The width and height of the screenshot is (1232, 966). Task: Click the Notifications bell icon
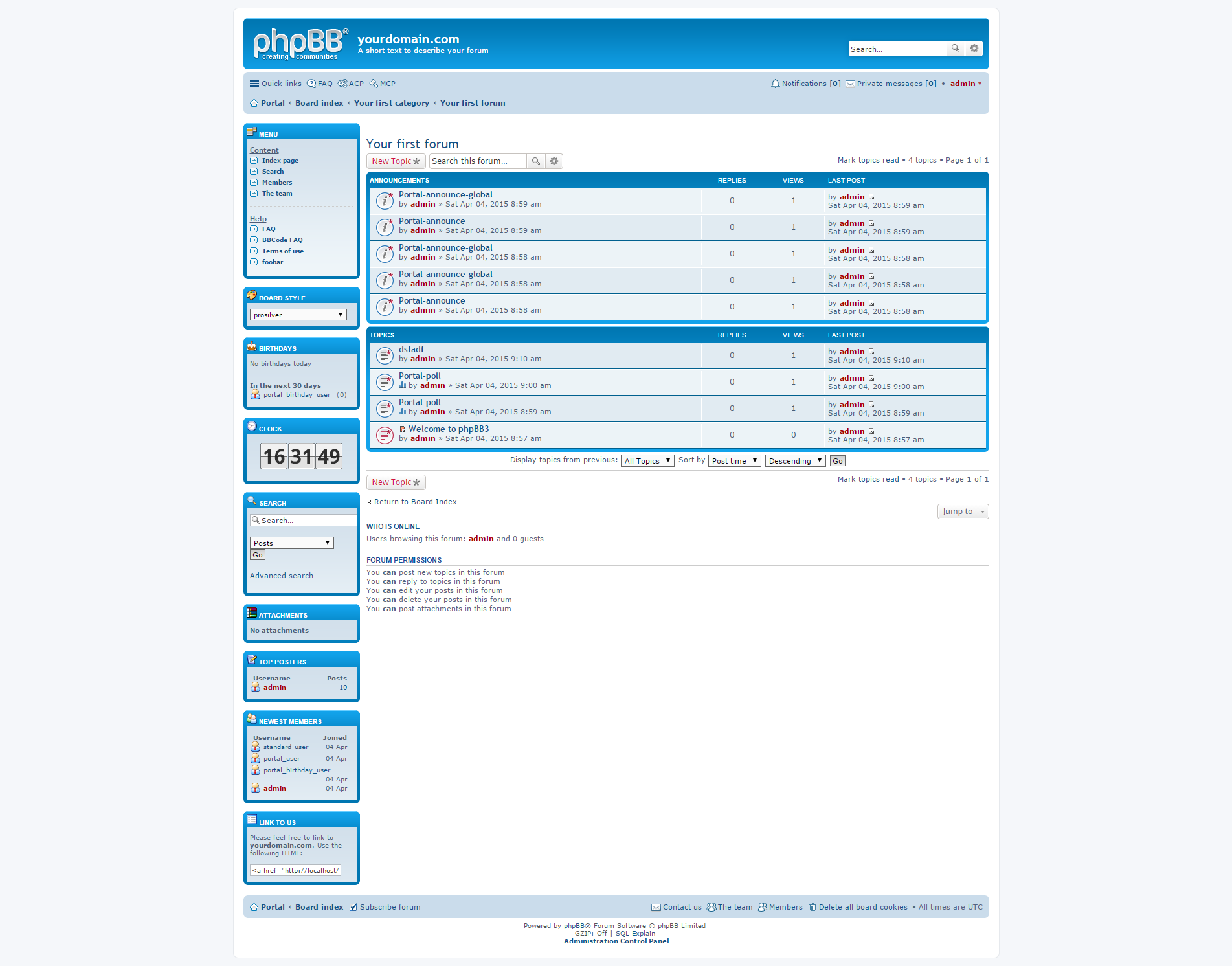pos(775,84)
